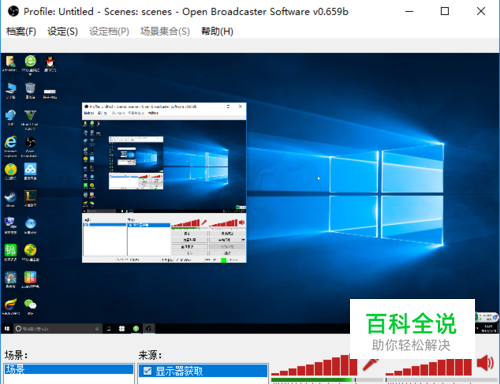Open the 设定档(P) menu
The image size is (500, 384).
click(109, 31)
